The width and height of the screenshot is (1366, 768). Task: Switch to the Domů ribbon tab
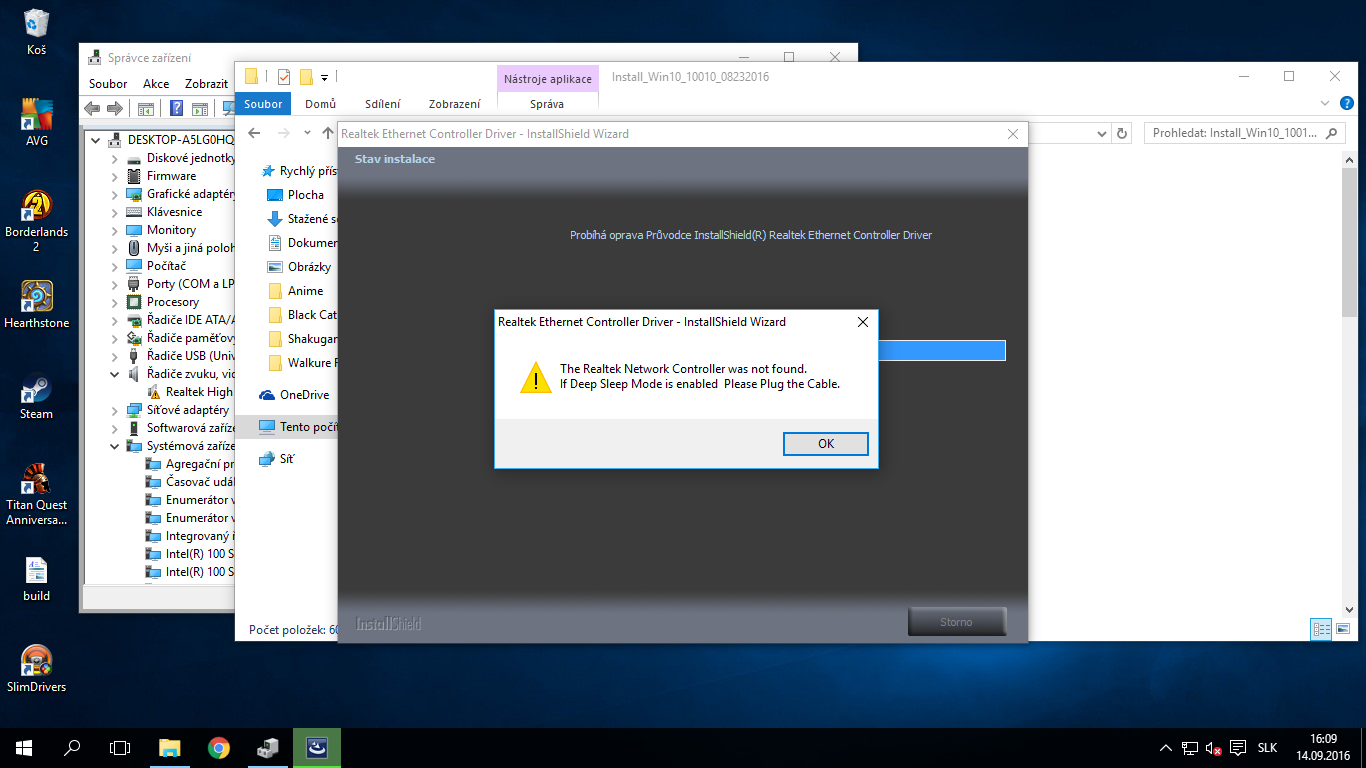pos(320,103)
